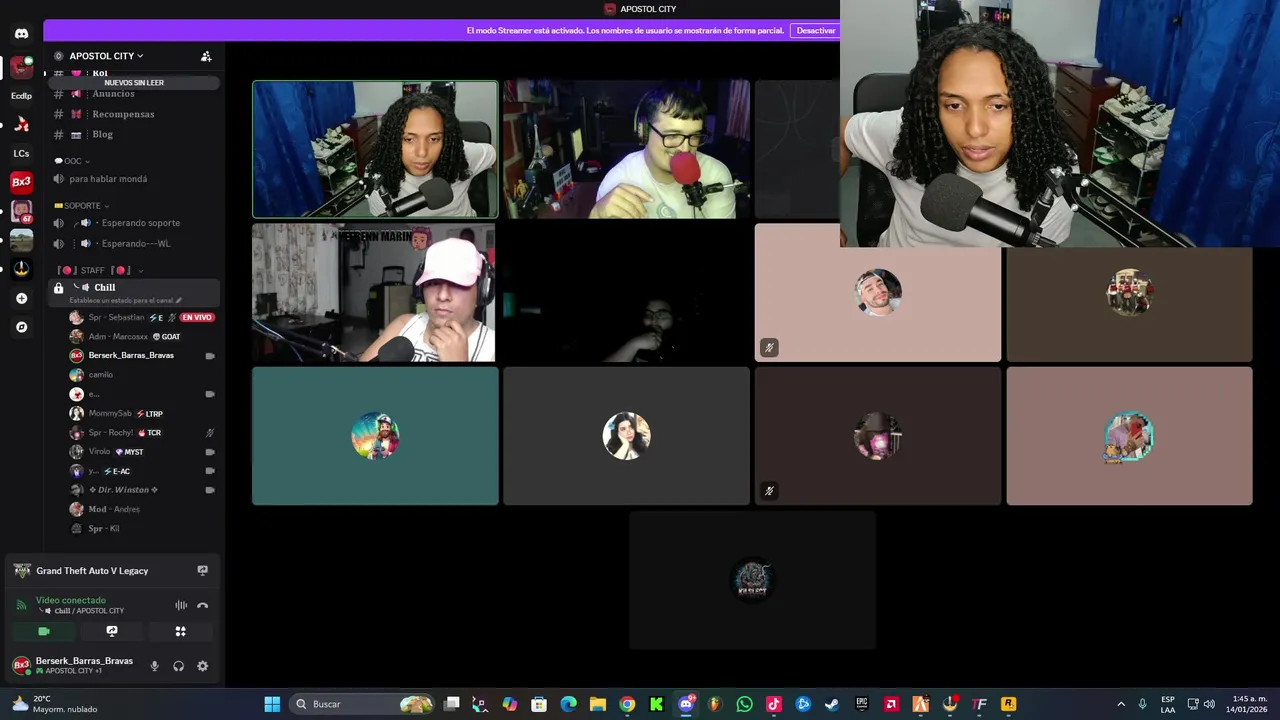Stream Grand Theft Auto V Legacy
Screen dimensions: 1280x720
coord(203,570)
